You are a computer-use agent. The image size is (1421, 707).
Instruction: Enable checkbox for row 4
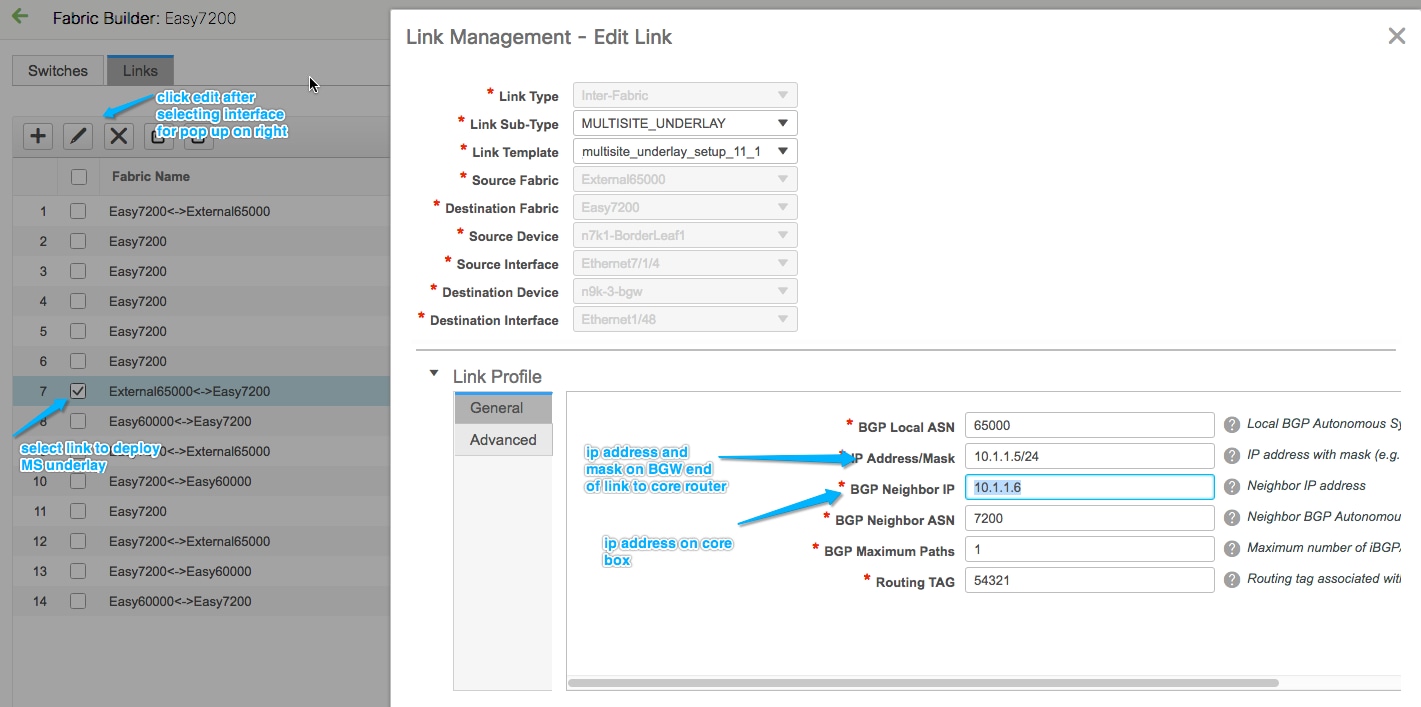[78, 301]
